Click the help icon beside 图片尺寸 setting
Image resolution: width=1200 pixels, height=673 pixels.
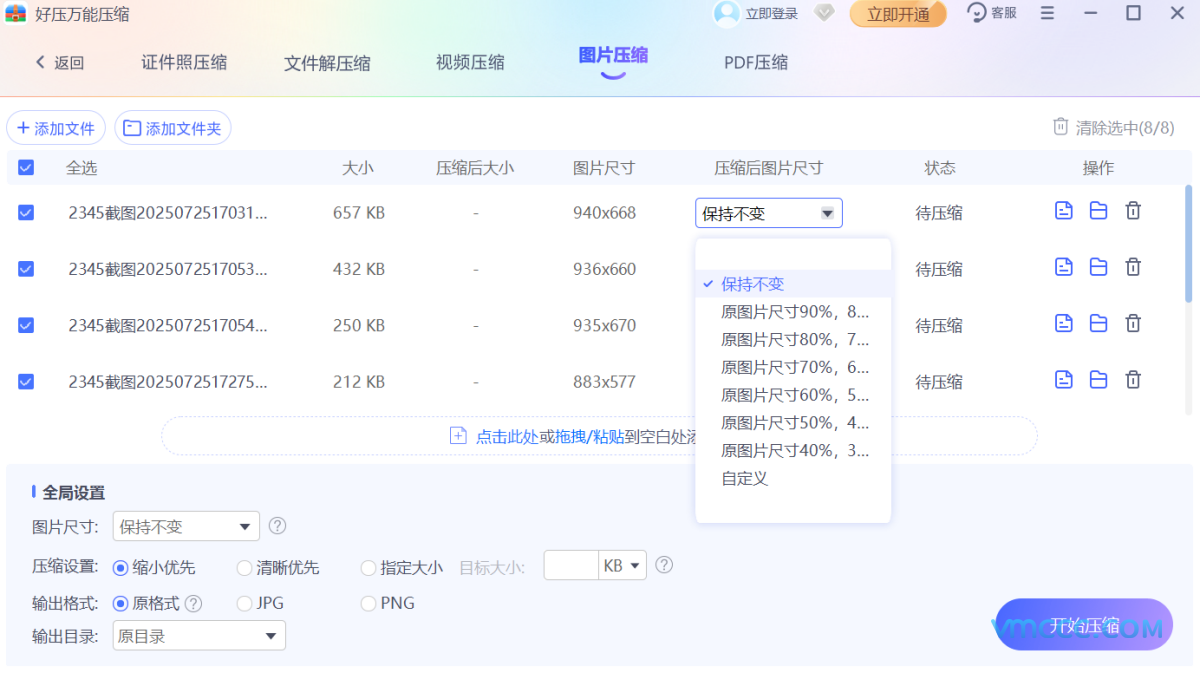coord(278,526)
